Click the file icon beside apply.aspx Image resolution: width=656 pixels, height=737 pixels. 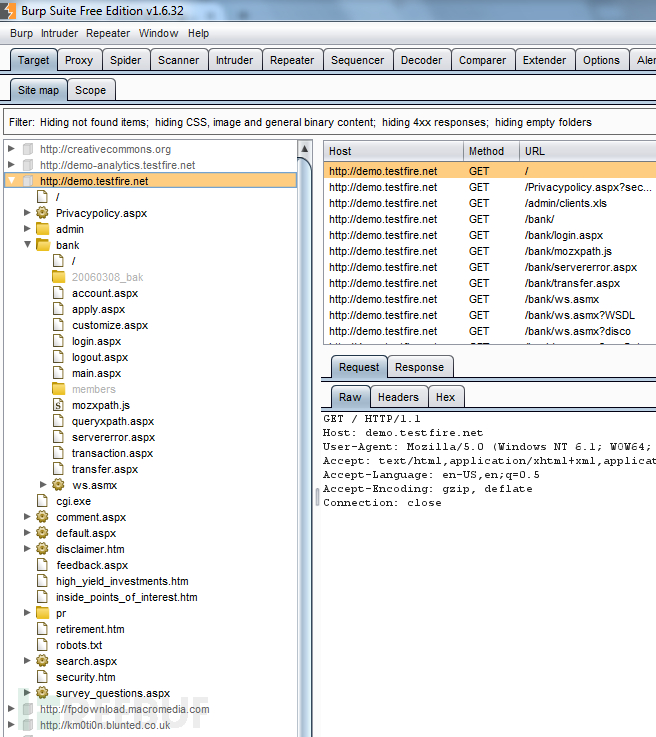[x=58, y=309]
